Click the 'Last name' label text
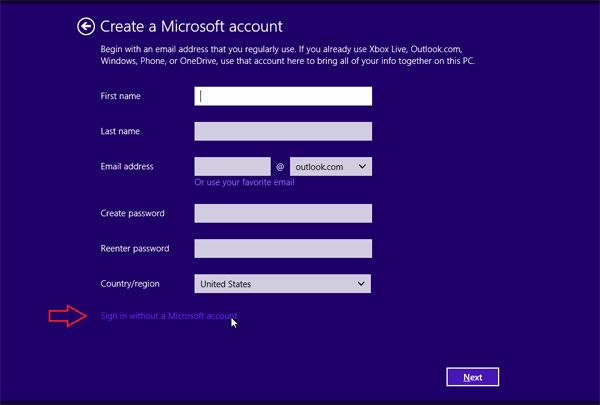Screen dimensions: 600x405 tap(121, 131)
